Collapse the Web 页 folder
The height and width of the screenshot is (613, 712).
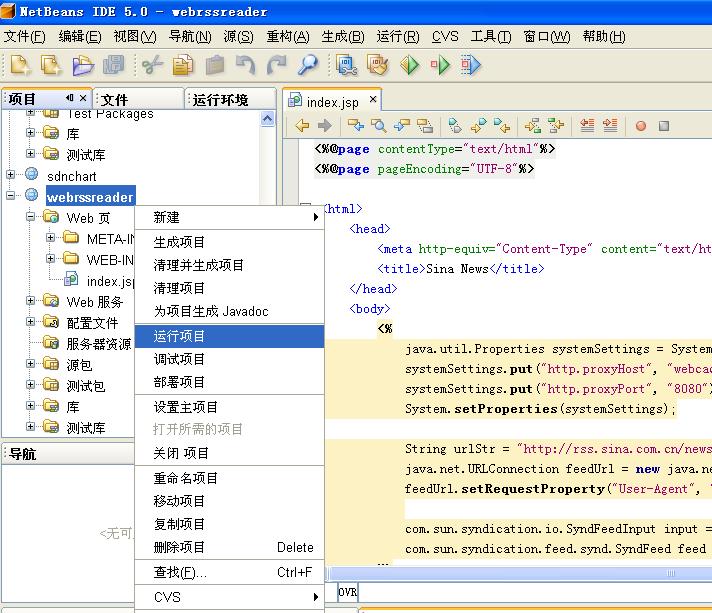tap(30, 217)
